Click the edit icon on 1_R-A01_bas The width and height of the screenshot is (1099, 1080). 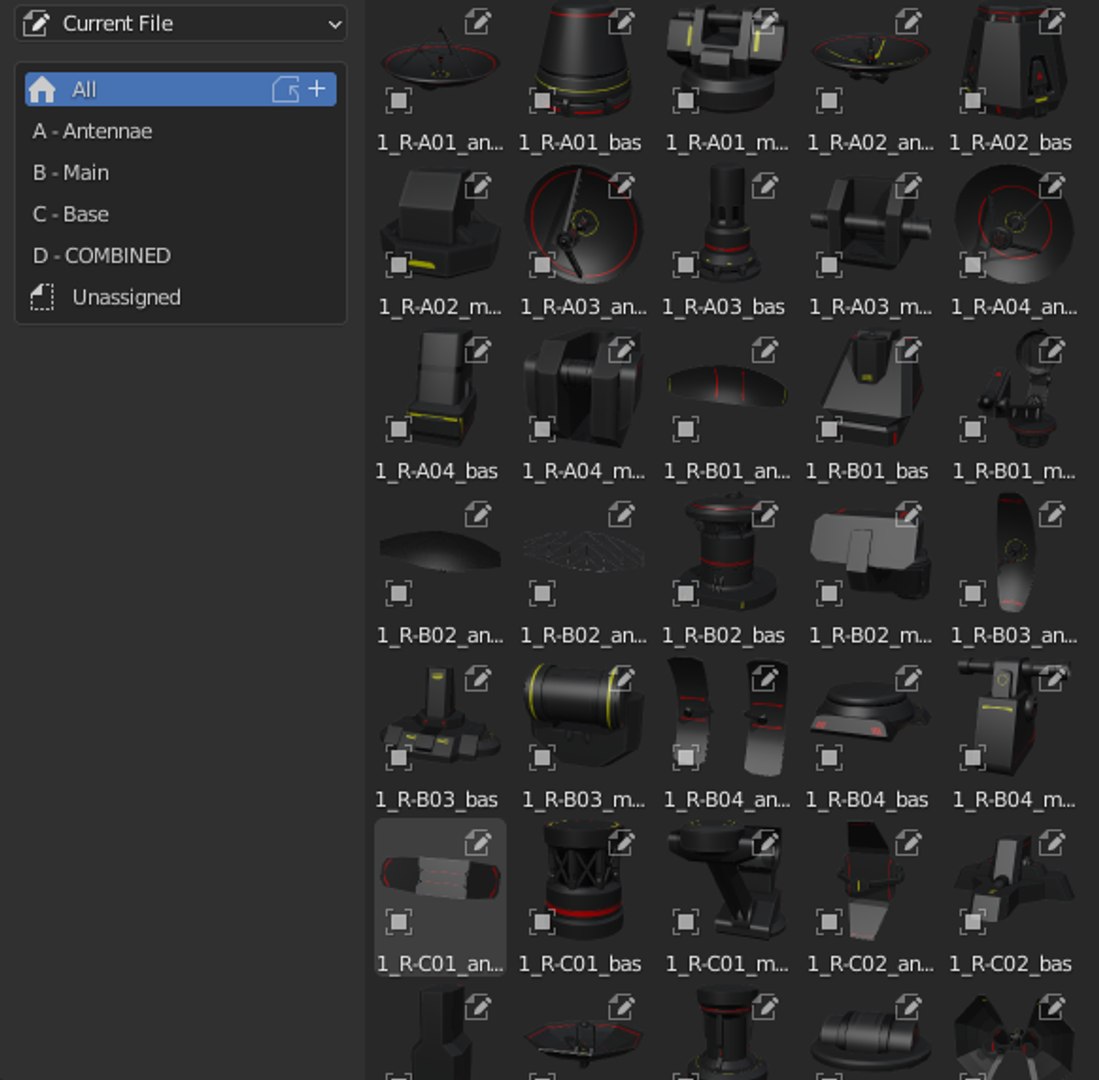point(621,21)
